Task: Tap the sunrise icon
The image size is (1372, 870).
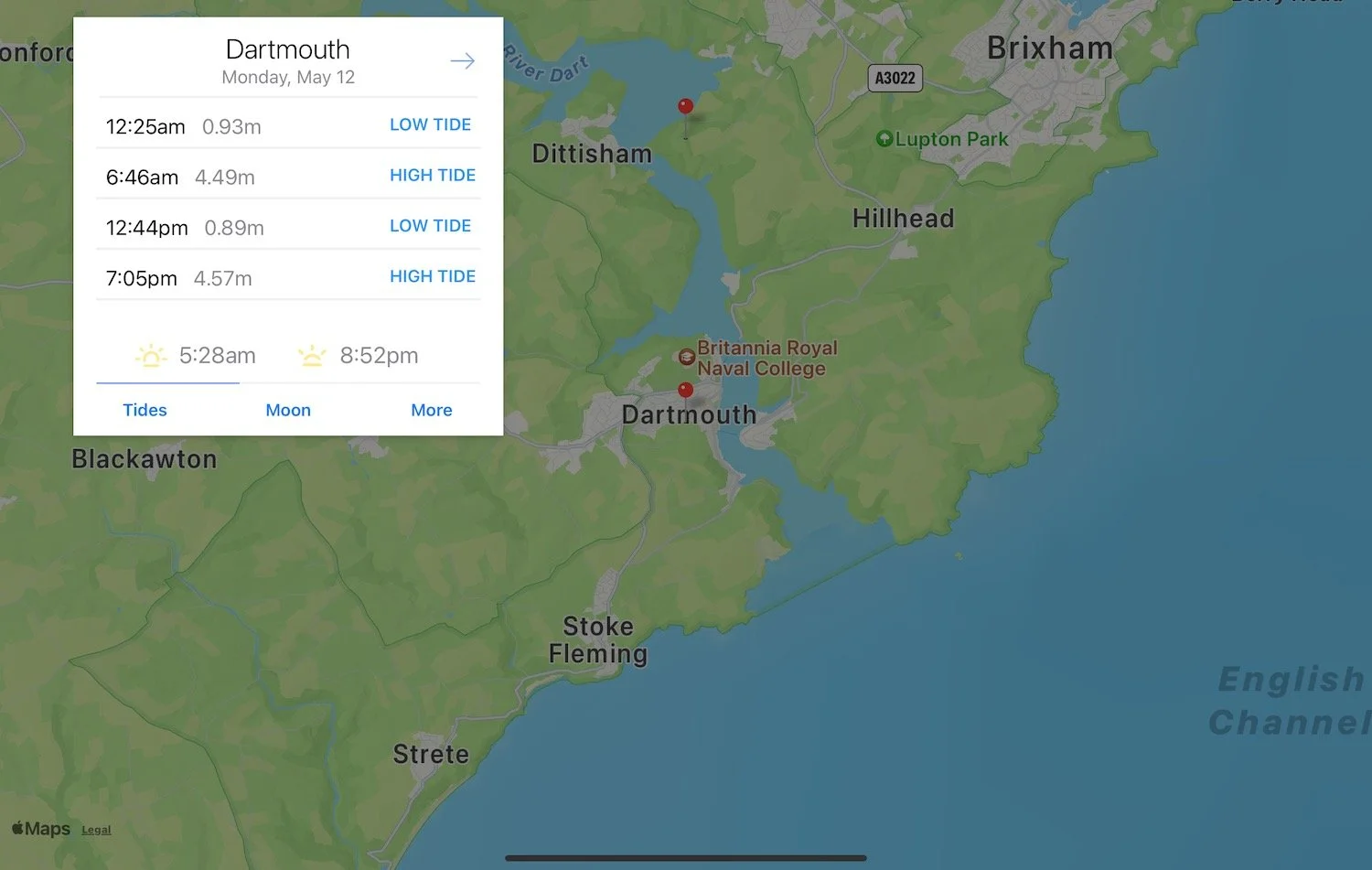Action: coord(151,356)
